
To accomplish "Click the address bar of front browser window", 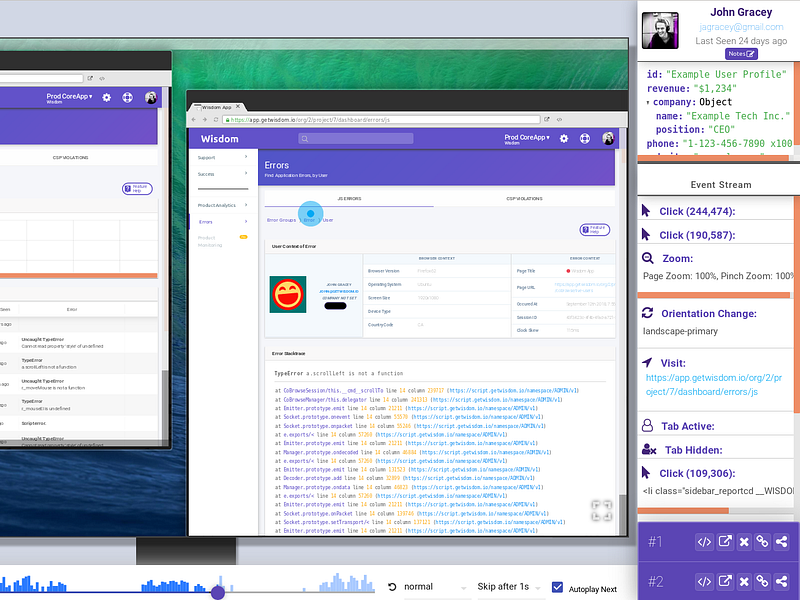I will 382,119.
